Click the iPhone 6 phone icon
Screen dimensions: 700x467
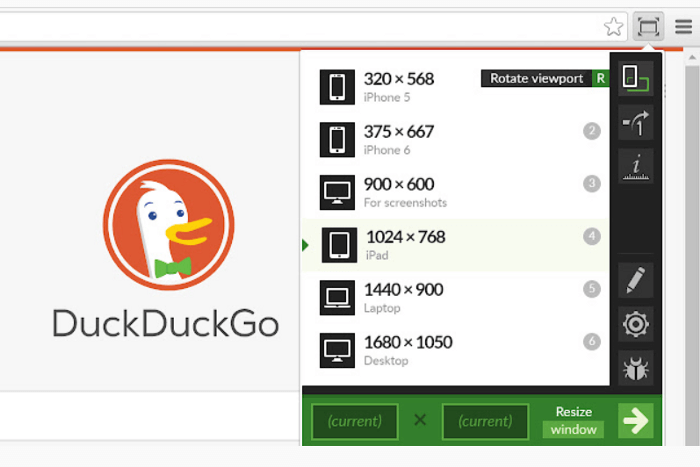337,140
